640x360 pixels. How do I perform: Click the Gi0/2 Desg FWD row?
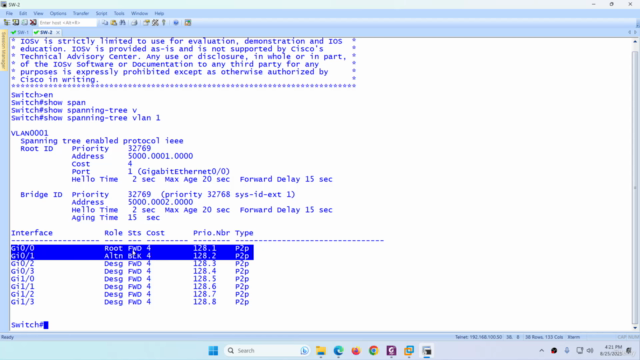coord(130,264)
